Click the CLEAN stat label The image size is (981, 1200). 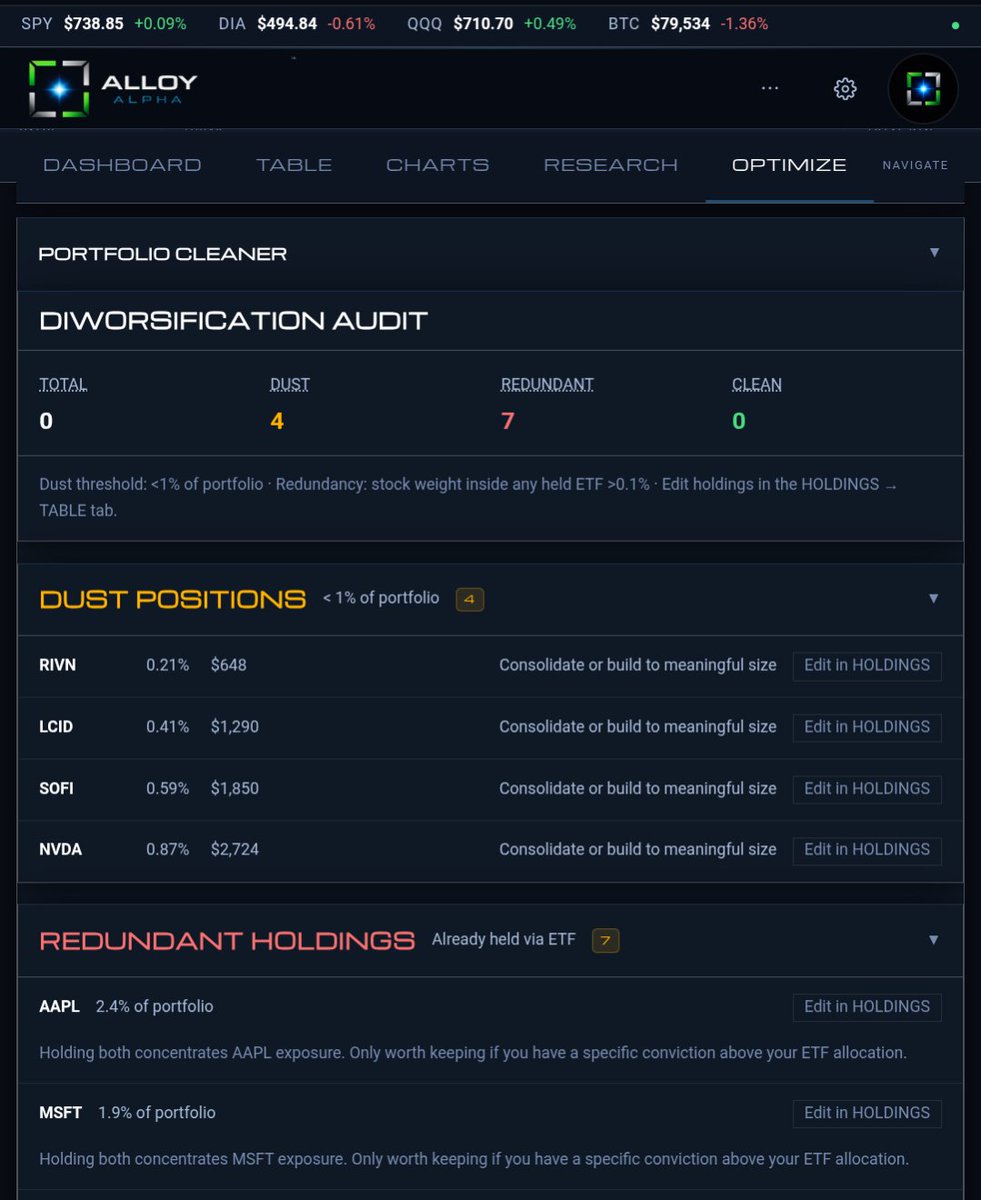(x=757, y=385)
